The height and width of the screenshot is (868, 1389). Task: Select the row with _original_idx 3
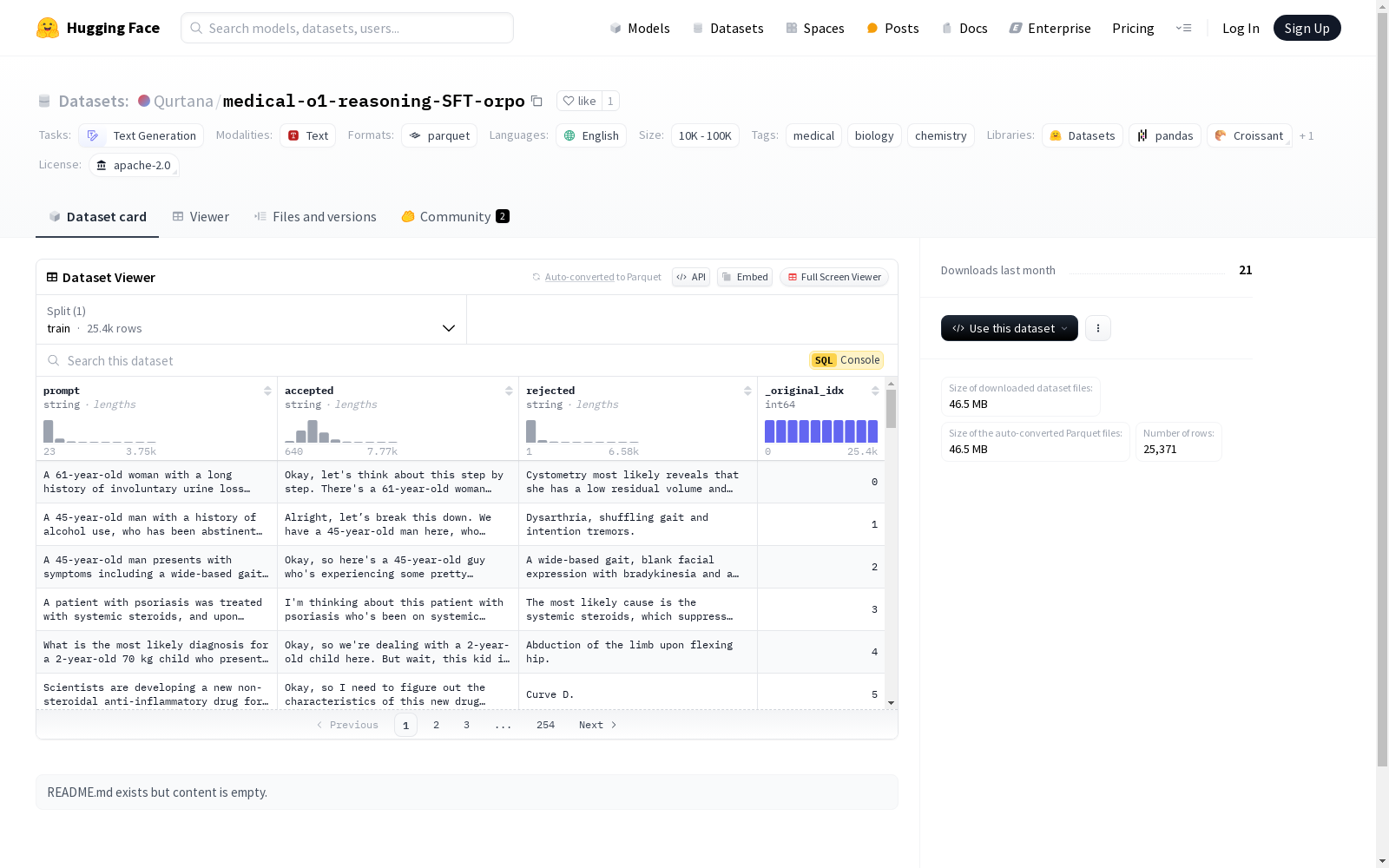click(460, 609)
